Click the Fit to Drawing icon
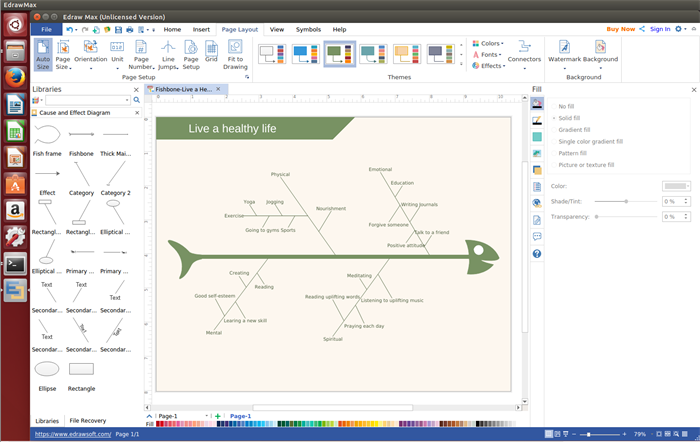This screenshot has height=442, width=700. click(236, 54)
